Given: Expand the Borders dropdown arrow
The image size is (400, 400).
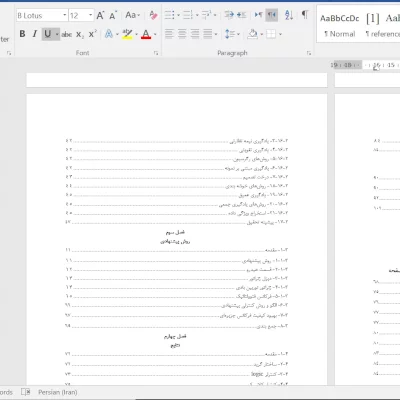Looking at the screenshot, I should (x=280, y=34).
